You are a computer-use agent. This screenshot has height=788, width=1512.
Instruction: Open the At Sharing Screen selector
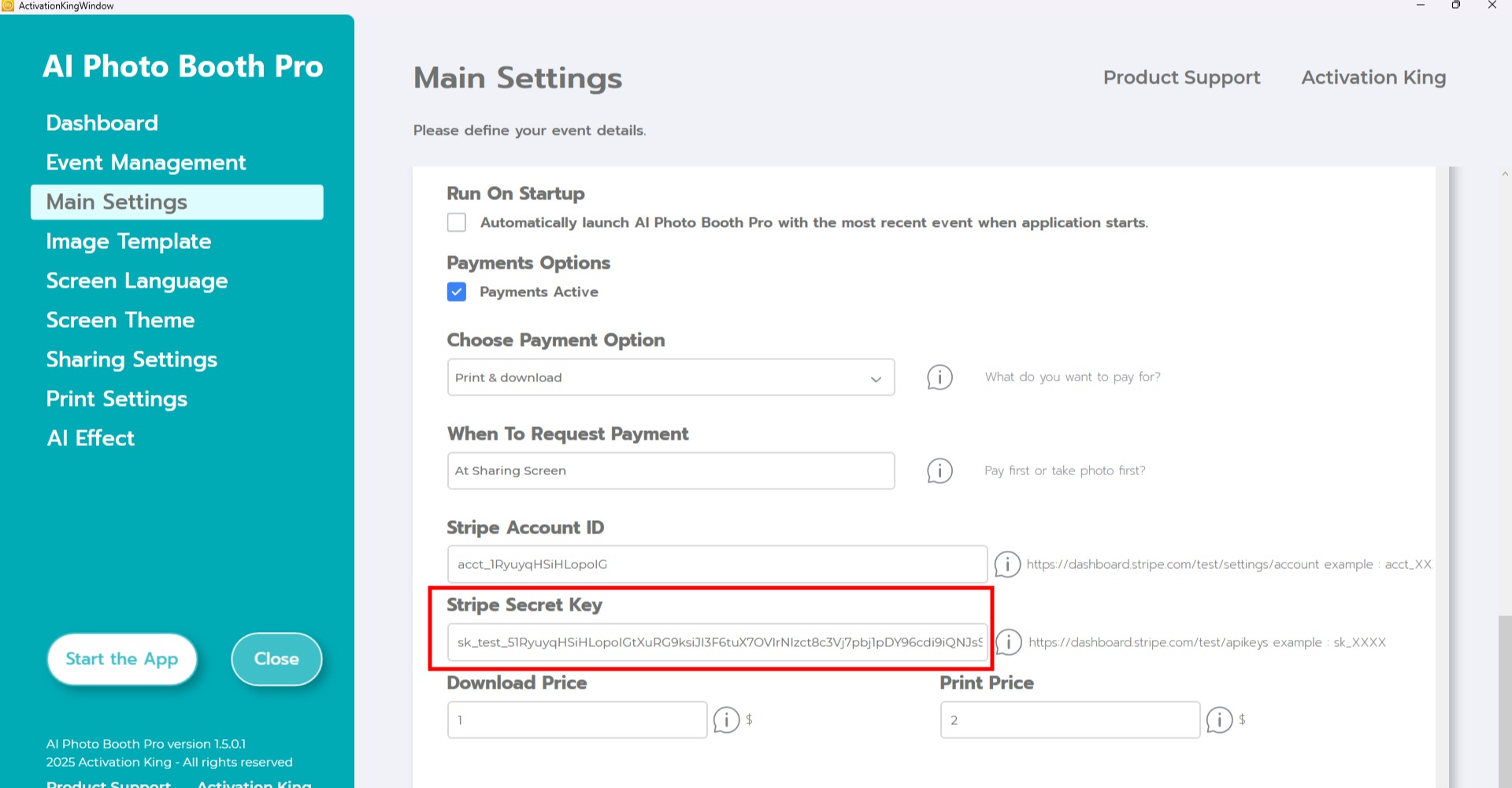[x=670, y=471]
